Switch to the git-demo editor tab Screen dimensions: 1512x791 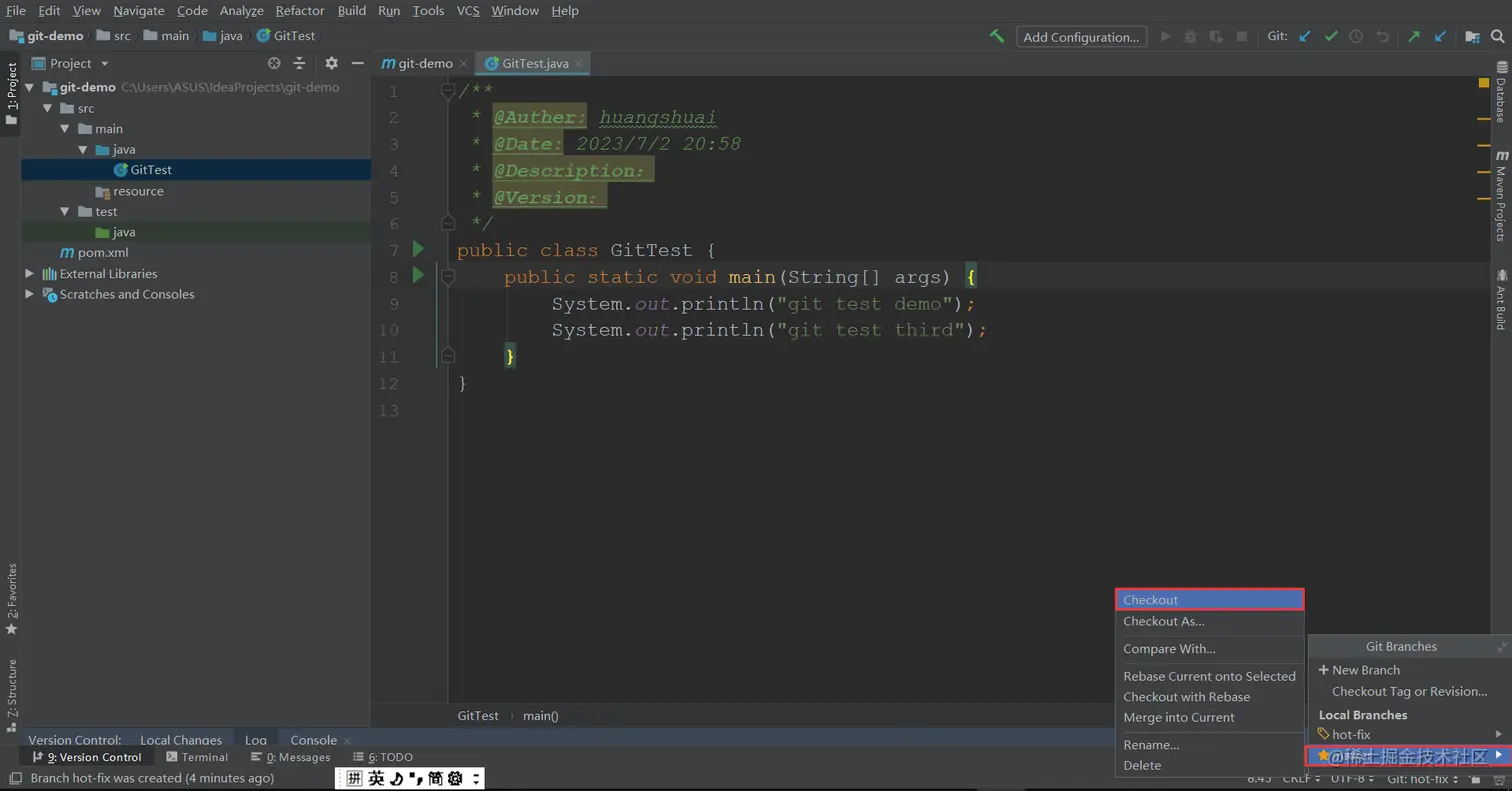point(425,63)
